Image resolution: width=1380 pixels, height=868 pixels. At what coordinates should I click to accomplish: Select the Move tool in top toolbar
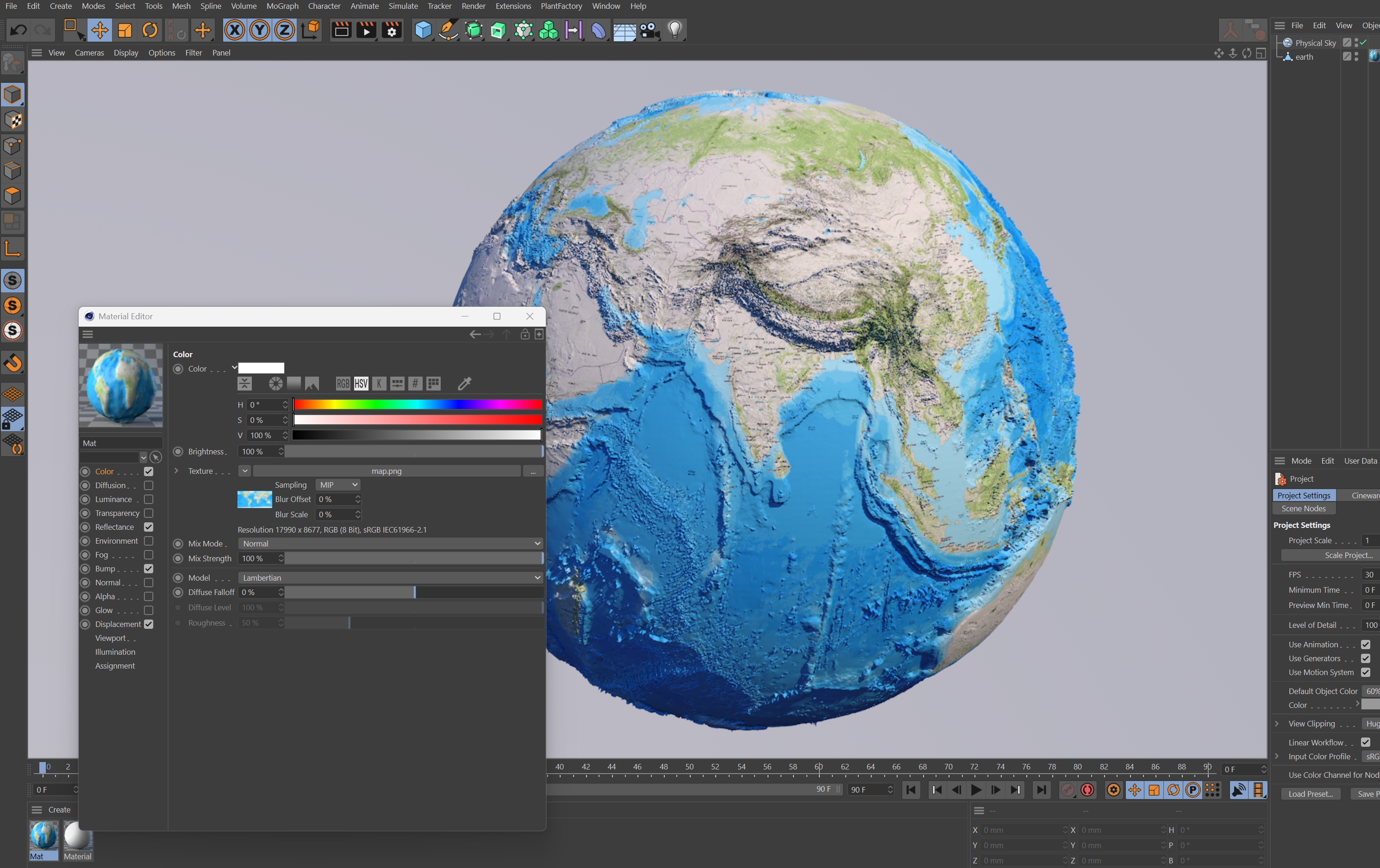point(100,30)
